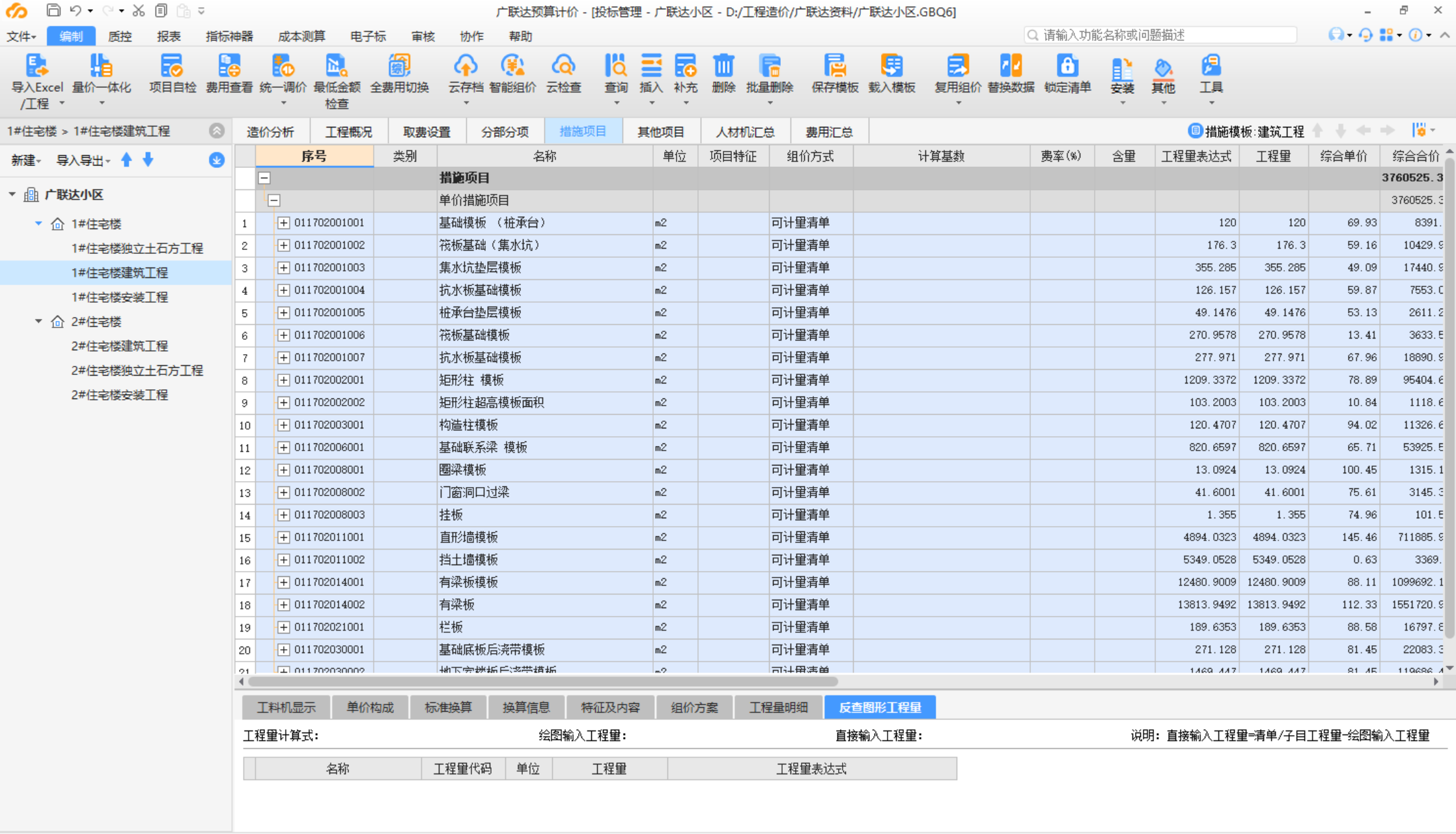Switch to the 质控 ribbon tab

click(x=120, y=36)
